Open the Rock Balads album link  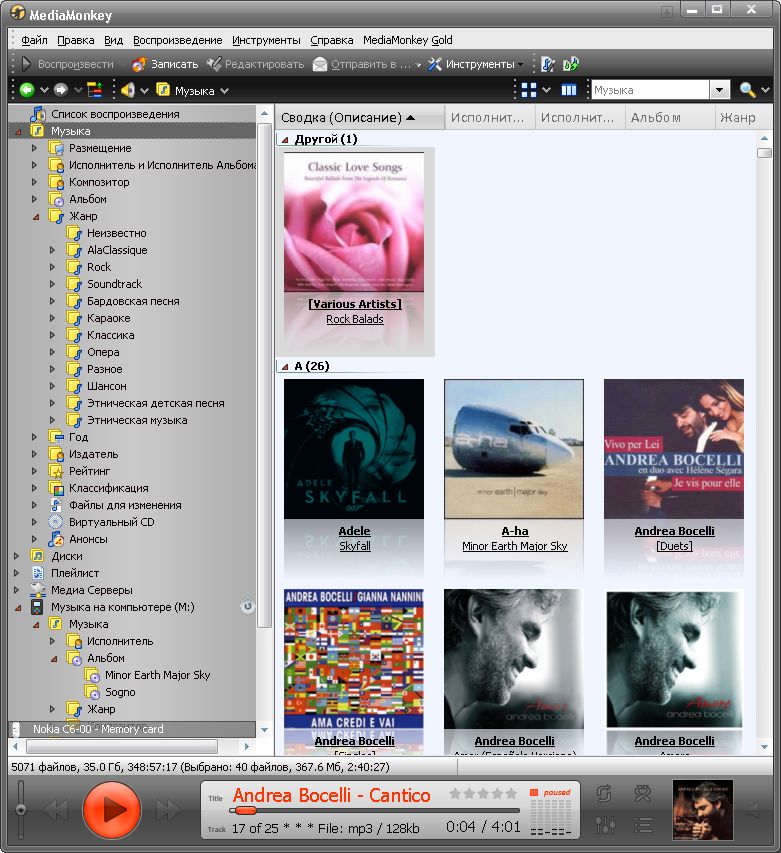355,319
